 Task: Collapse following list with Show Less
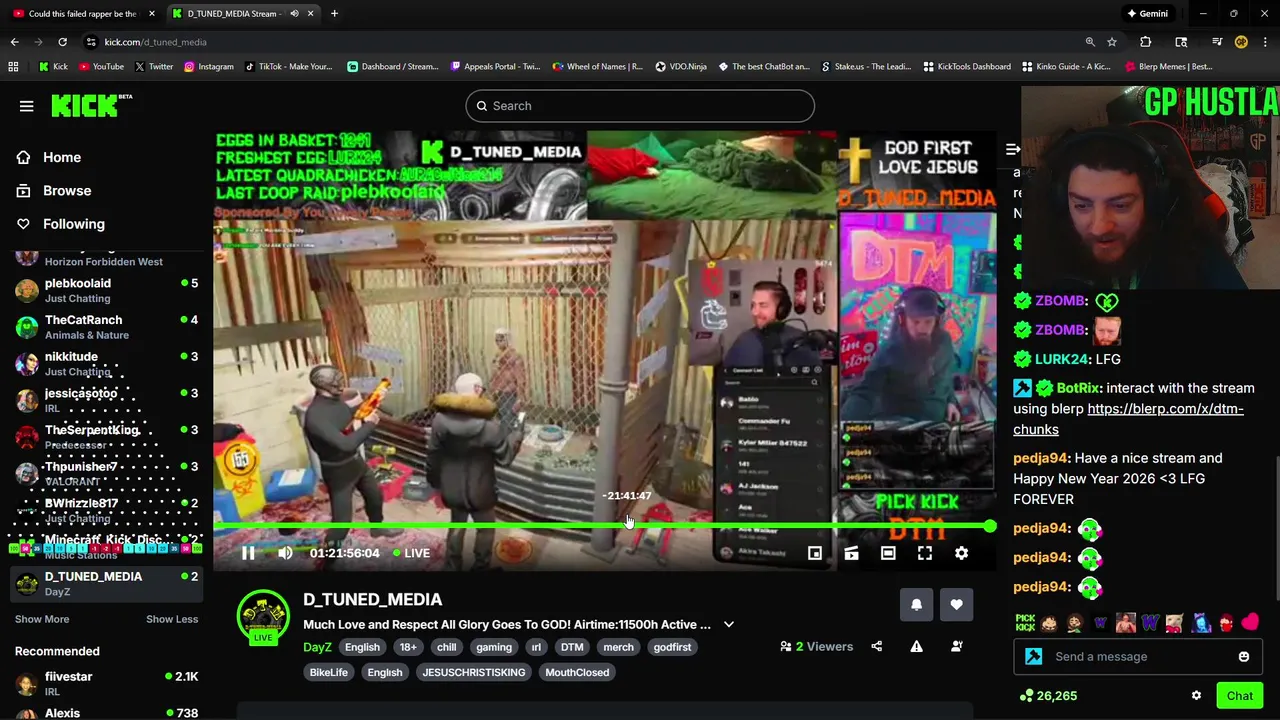172,619
